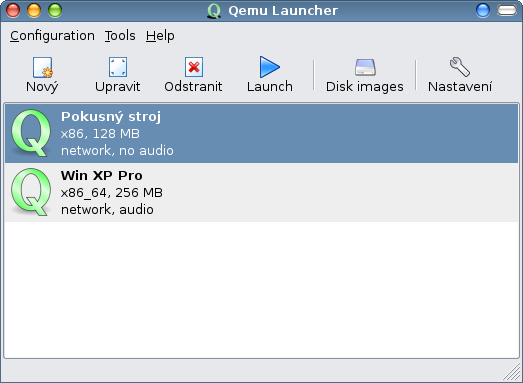Grab the window resize grip corner
This screenshot has height=383, width=523.
coord(511,372)
